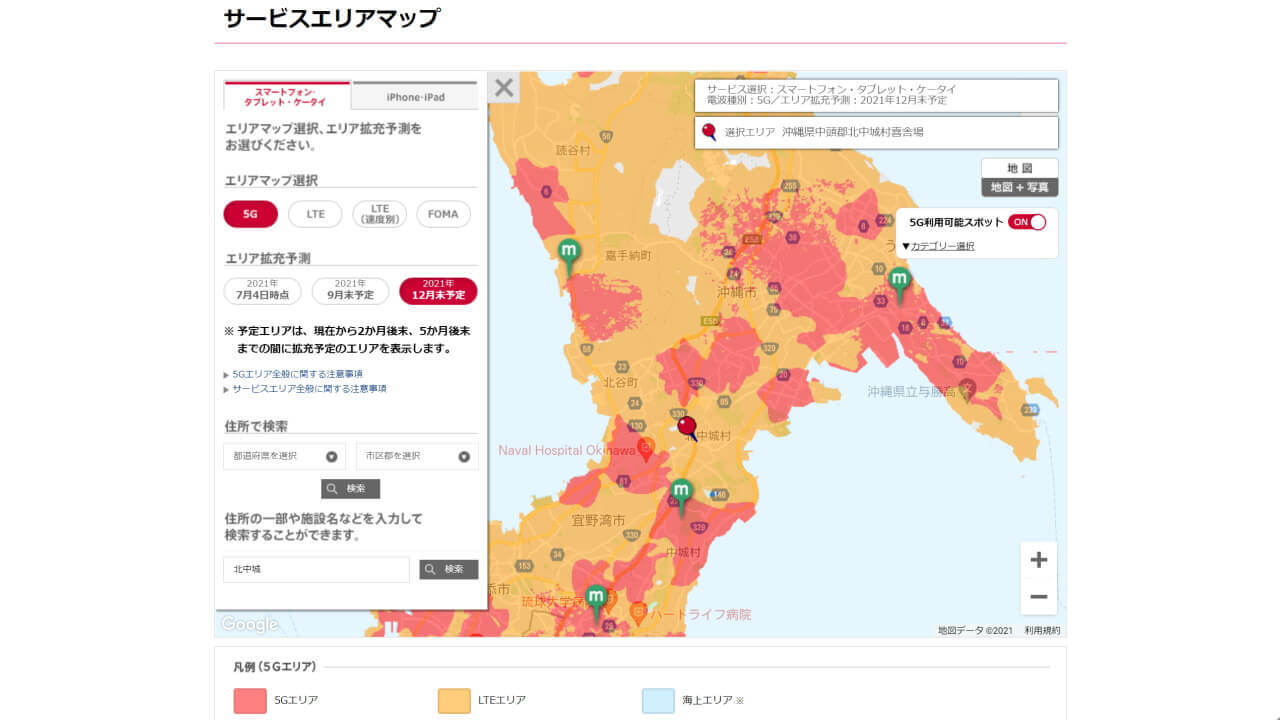Viewport: 1280px width, 720px height.
Task: Open the 市区郡を選択 dropdown
Action: 417,456
